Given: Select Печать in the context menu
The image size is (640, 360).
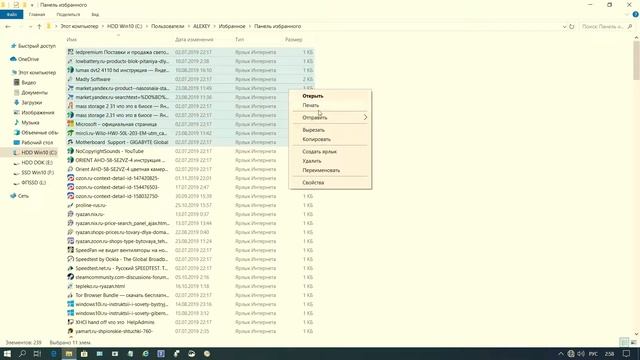Looking at the screenshot, I should click(x=311, y=105).
